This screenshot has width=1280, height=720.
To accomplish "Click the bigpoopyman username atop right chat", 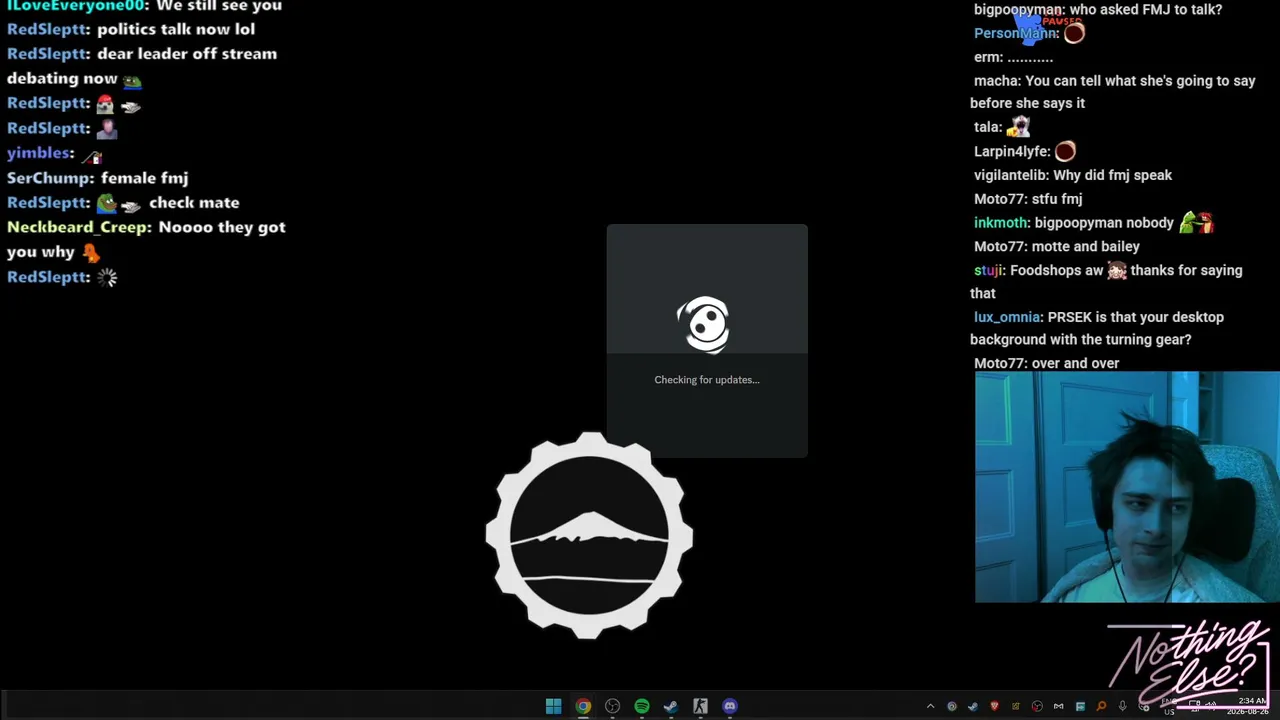I will pos(1017,10).
